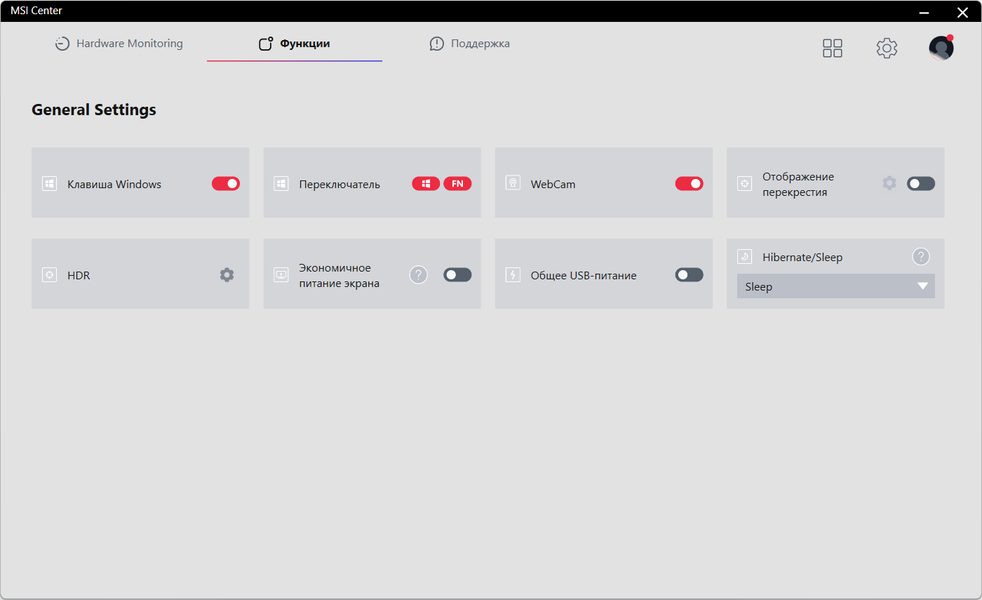
Task: Click the WebCam card icon
Action: pyautogui.click(x=513, y=183)
